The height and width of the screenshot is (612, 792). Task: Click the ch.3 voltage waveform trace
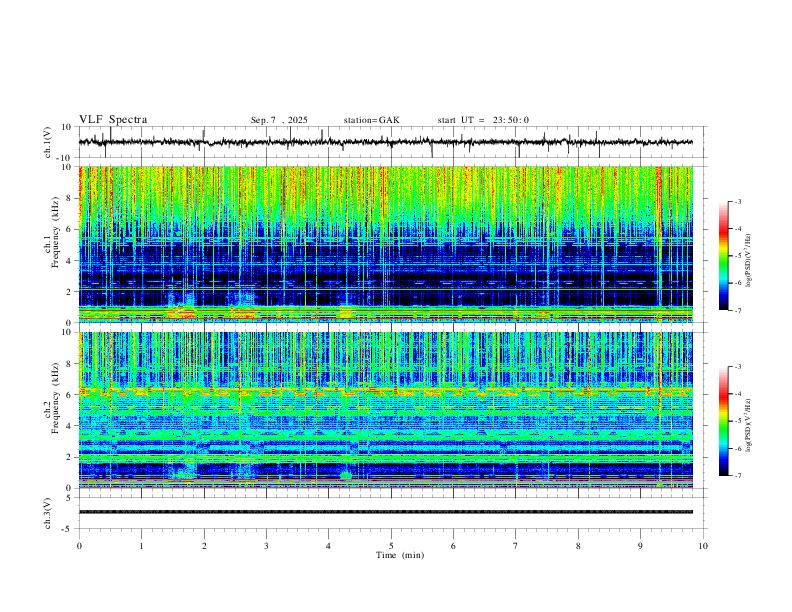[x=385, y=512]
